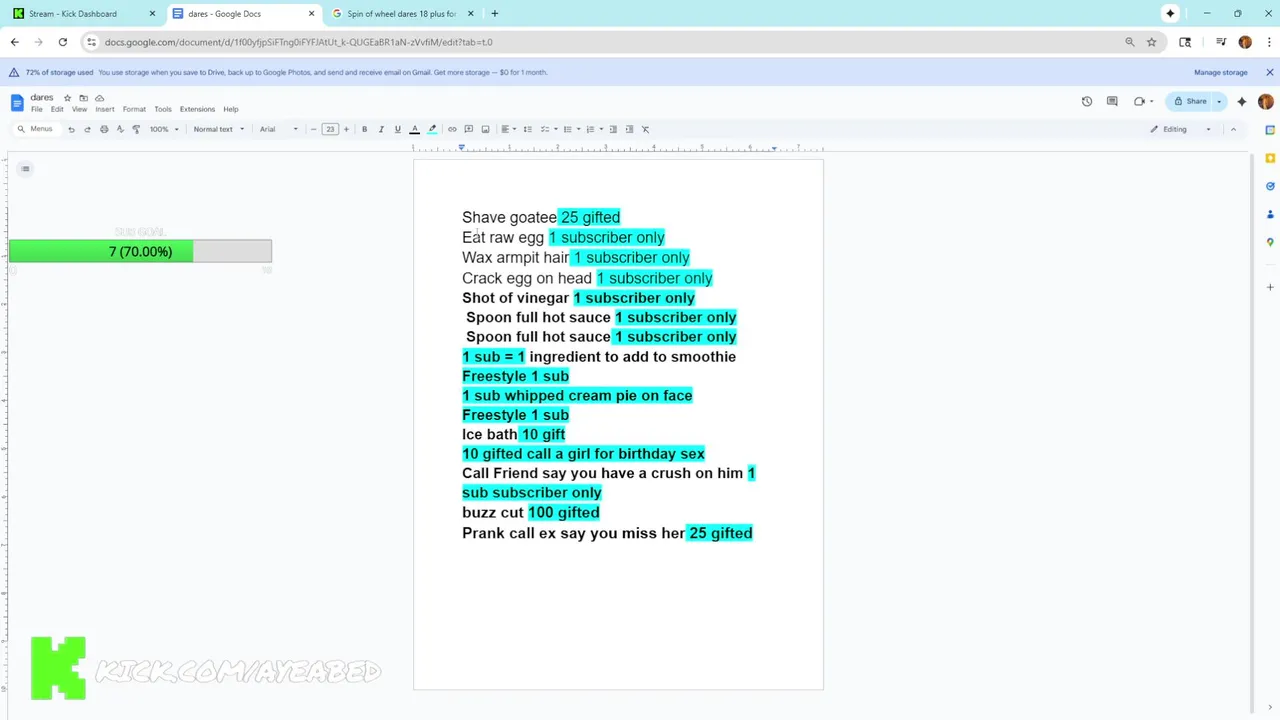1280x720 pixels.
Task: Toggle Bold formatting
Action: (x=364, y=129)
